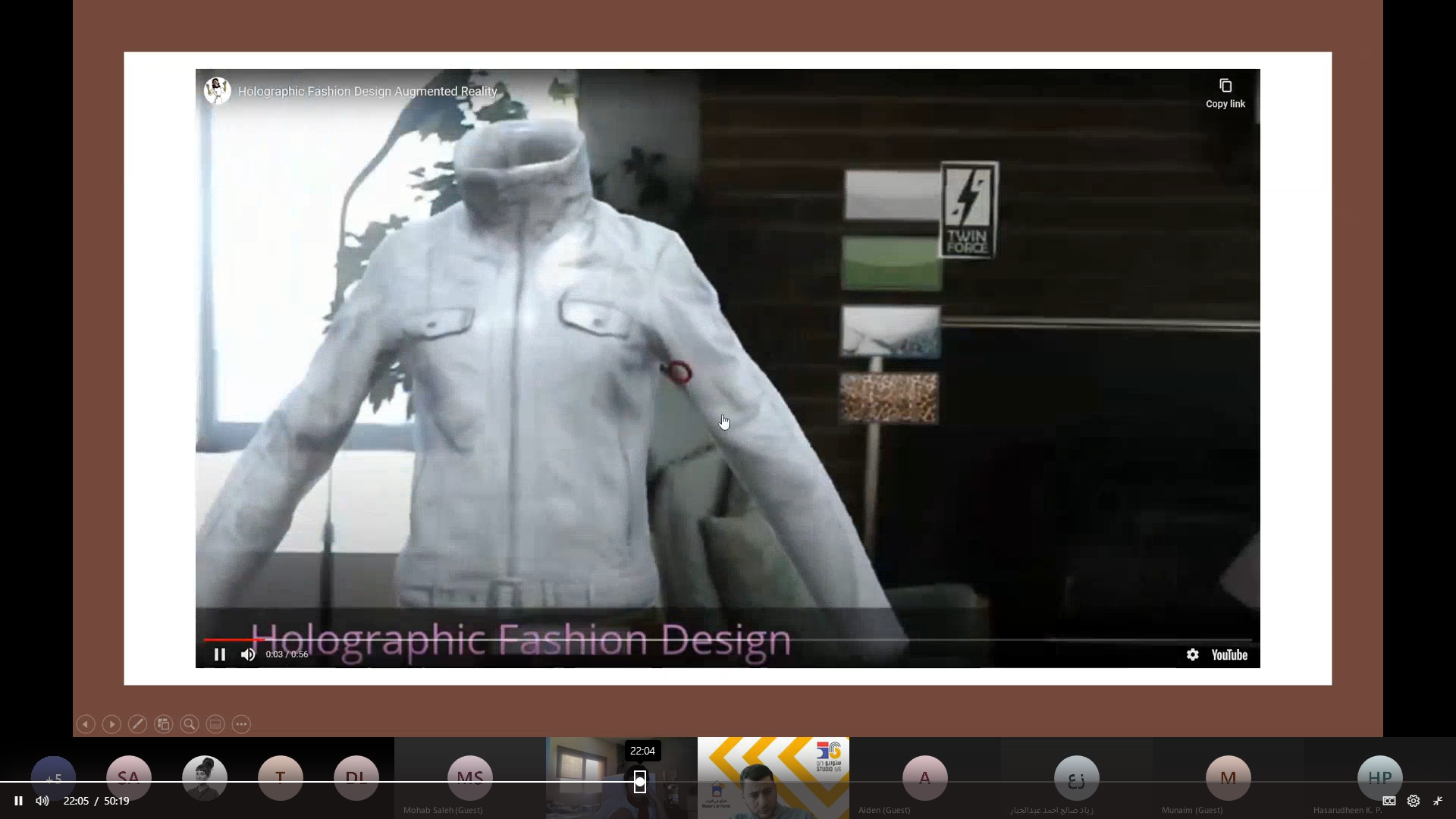
Task: Mute the recording volume speaker icon
Action: tap(42, 801)
